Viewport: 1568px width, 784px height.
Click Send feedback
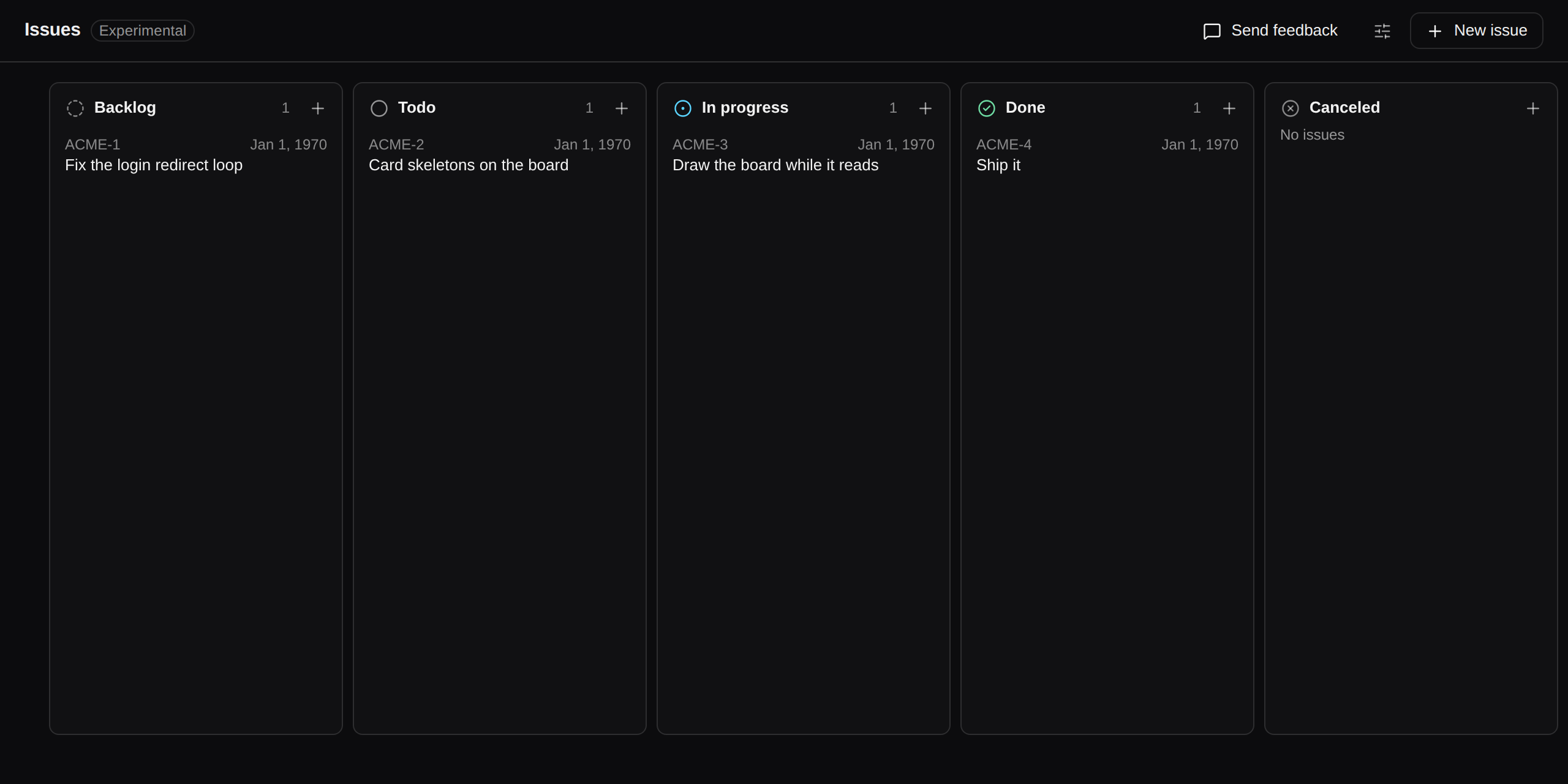[x=1270, y=31]
